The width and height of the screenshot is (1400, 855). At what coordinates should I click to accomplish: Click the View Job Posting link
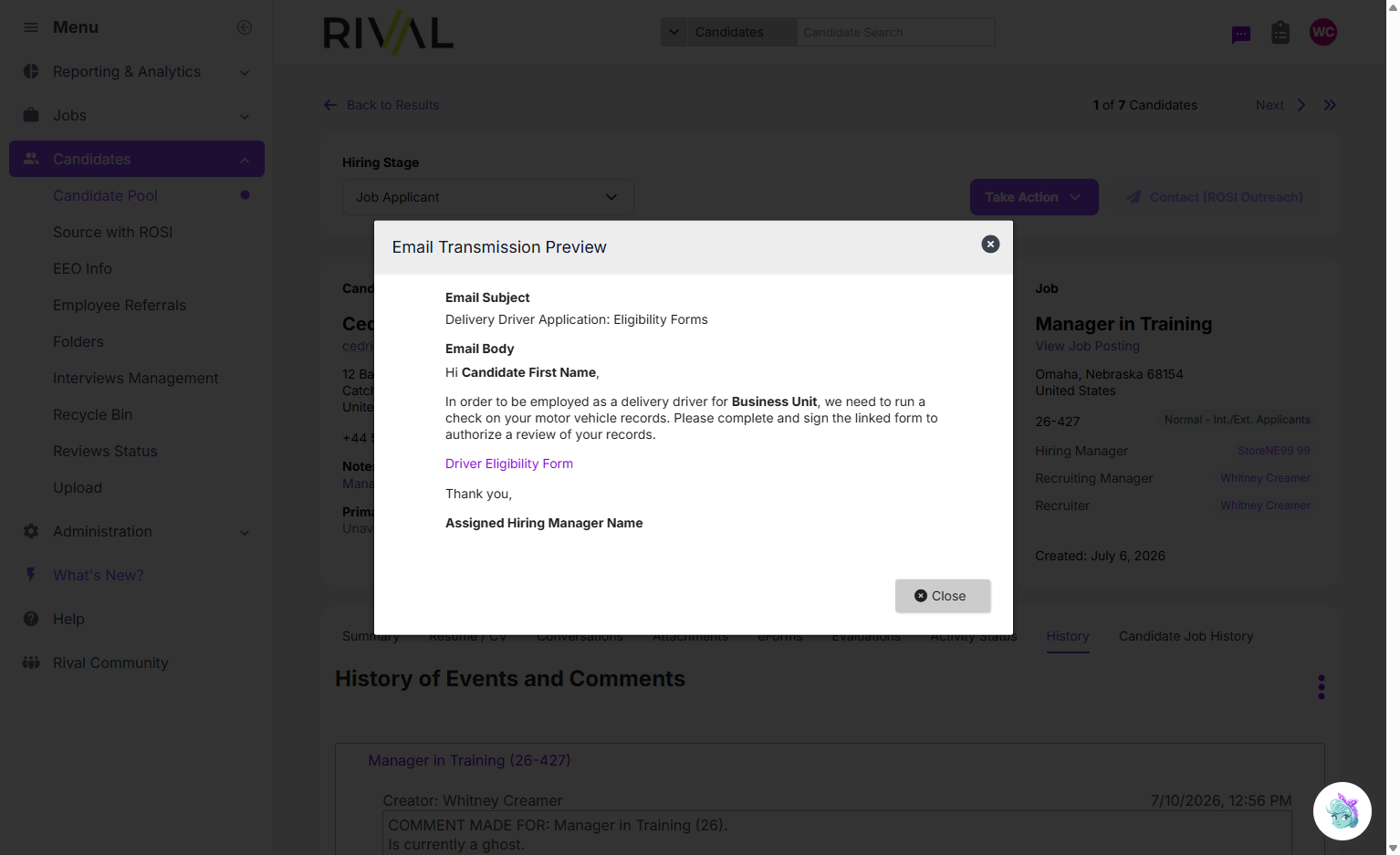pos(1087,346)
